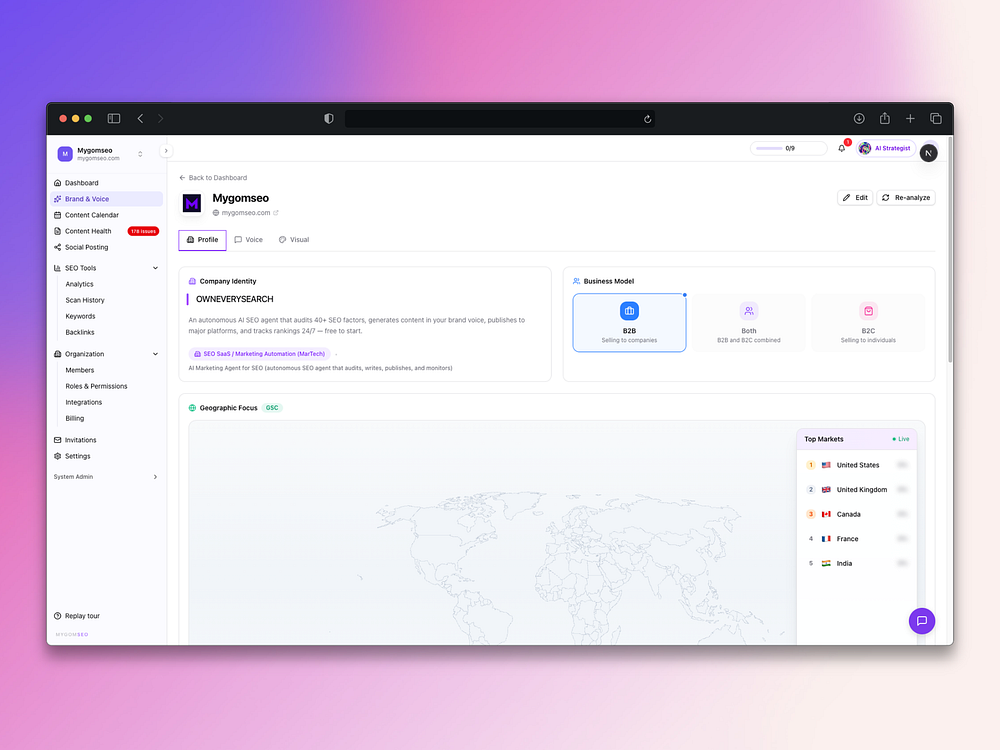The height and width of the screenshot is (750, 1000).
Task: Open browser downloads
Action: click(859, 119)
